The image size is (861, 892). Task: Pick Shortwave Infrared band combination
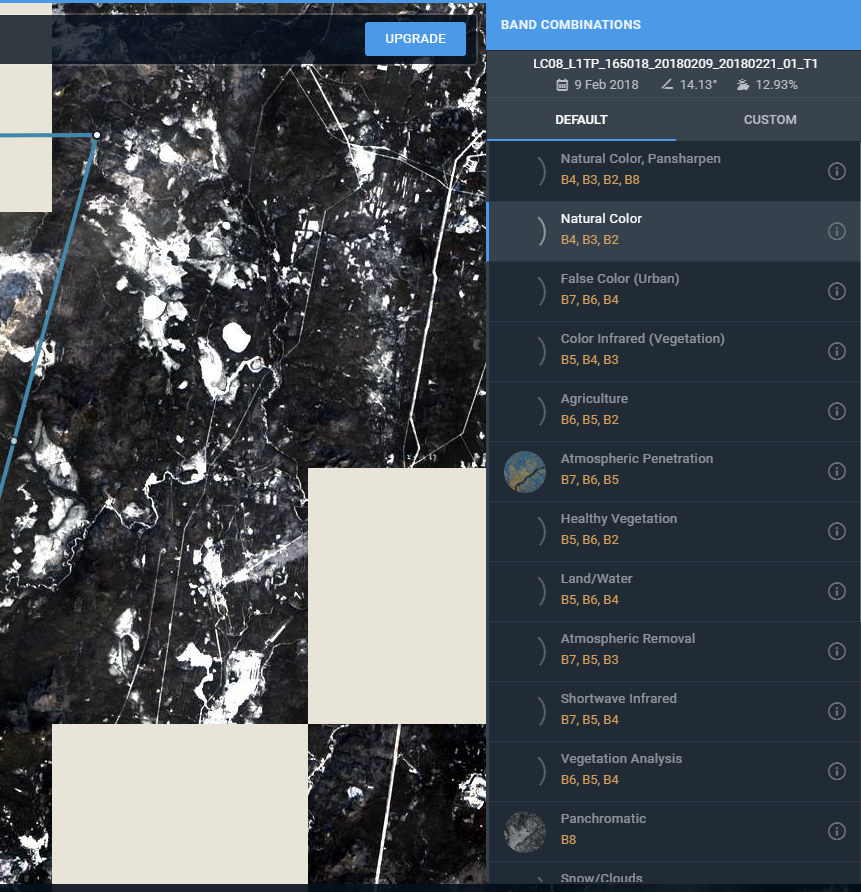pyautogui.click(x=674, y=711)
